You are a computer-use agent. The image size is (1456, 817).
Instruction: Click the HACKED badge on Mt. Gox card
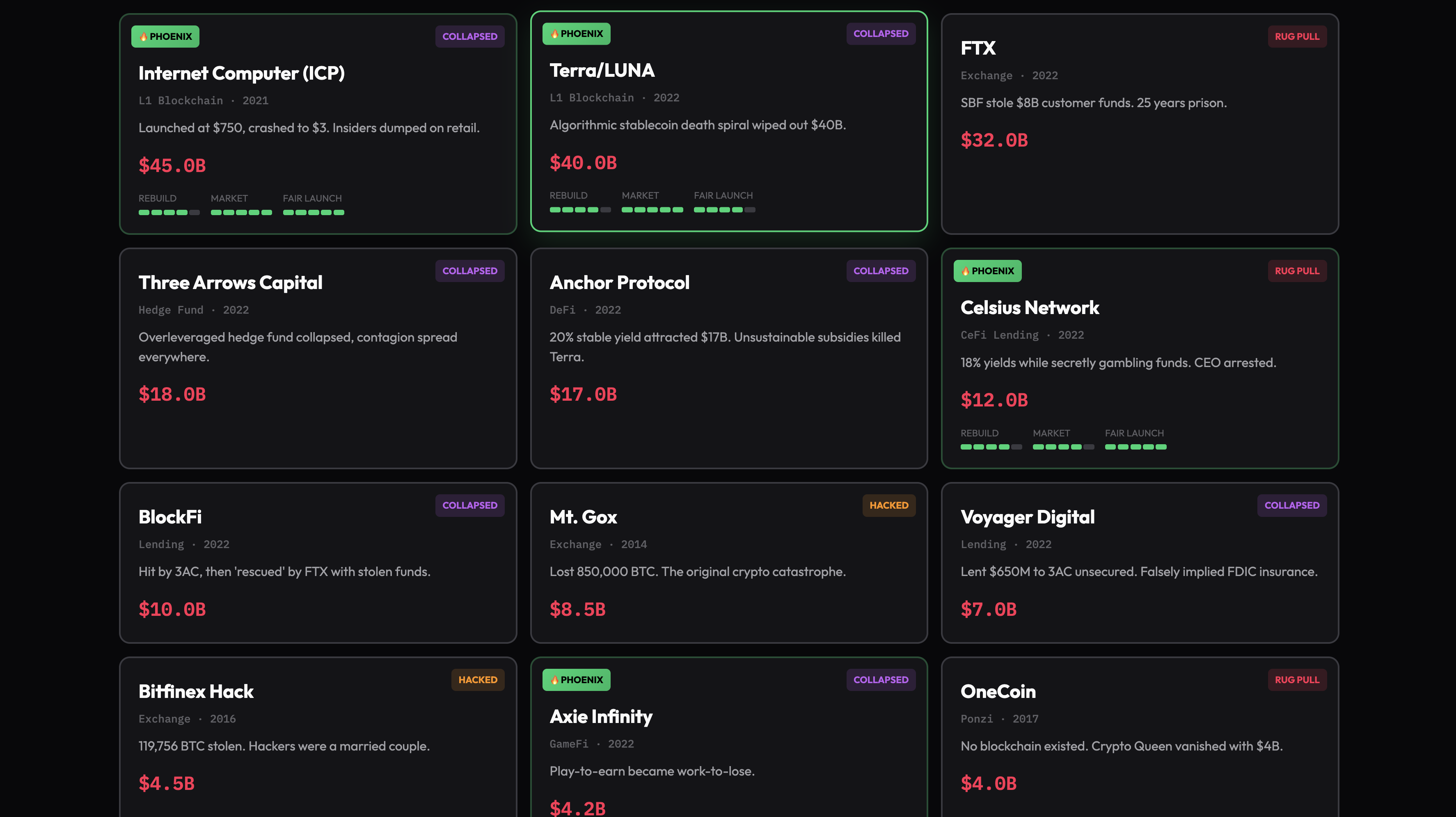[888, 505]
